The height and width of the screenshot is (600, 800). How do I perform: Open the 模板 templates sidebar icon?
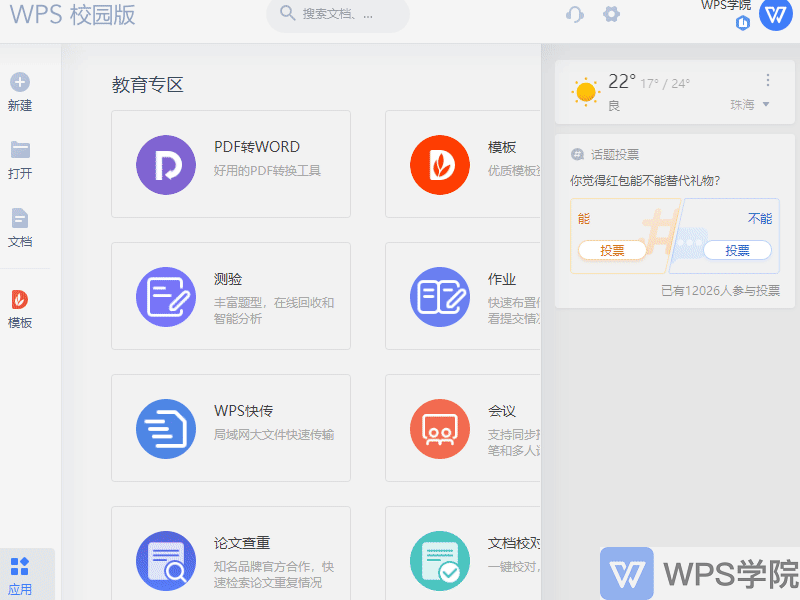click(20, 299)
